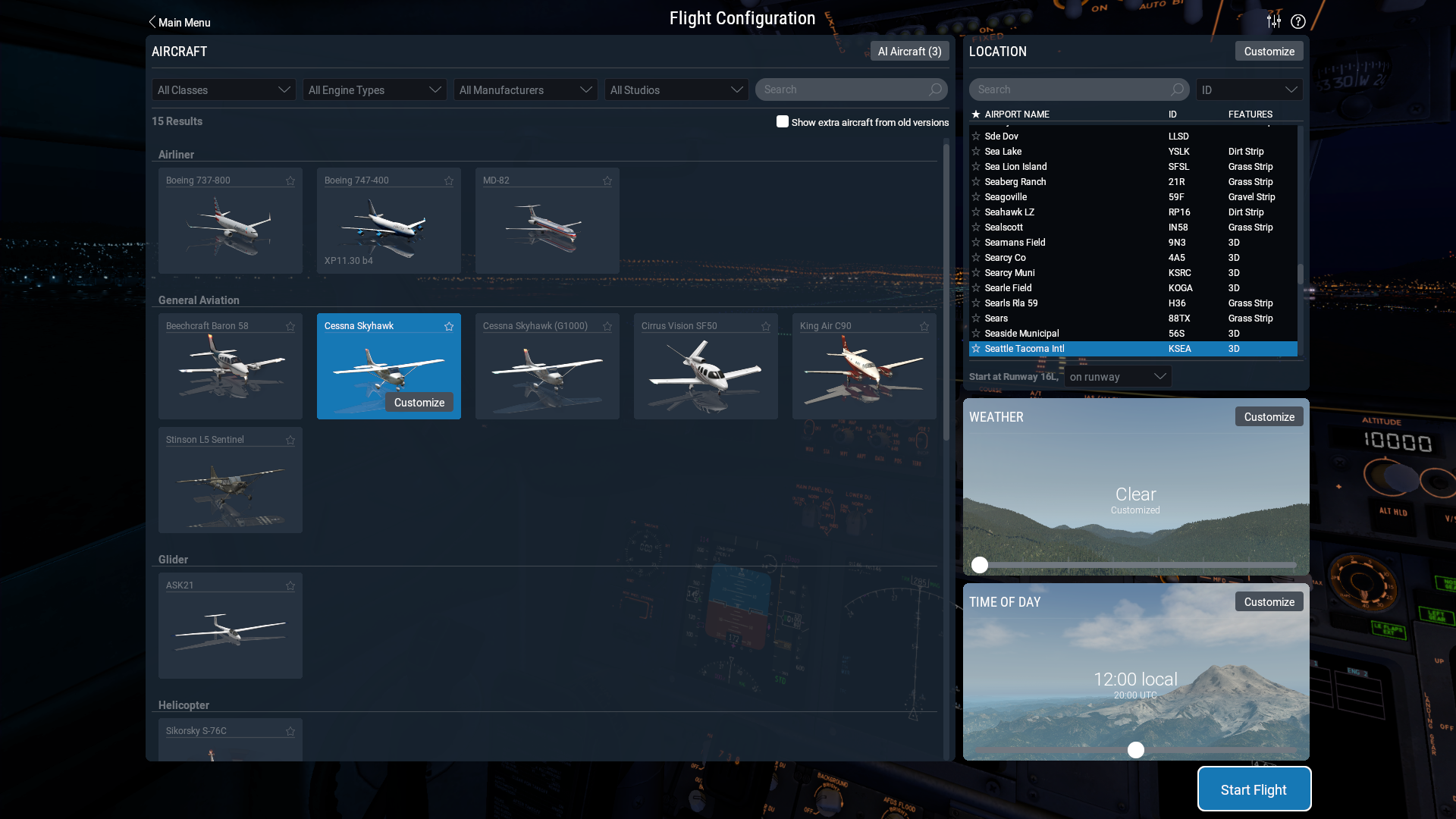Image resolution: width=1456 pixels, height=819 pixels.
Task: Select the Boeing 747-400 thumbnail
Action: (389, 221)
